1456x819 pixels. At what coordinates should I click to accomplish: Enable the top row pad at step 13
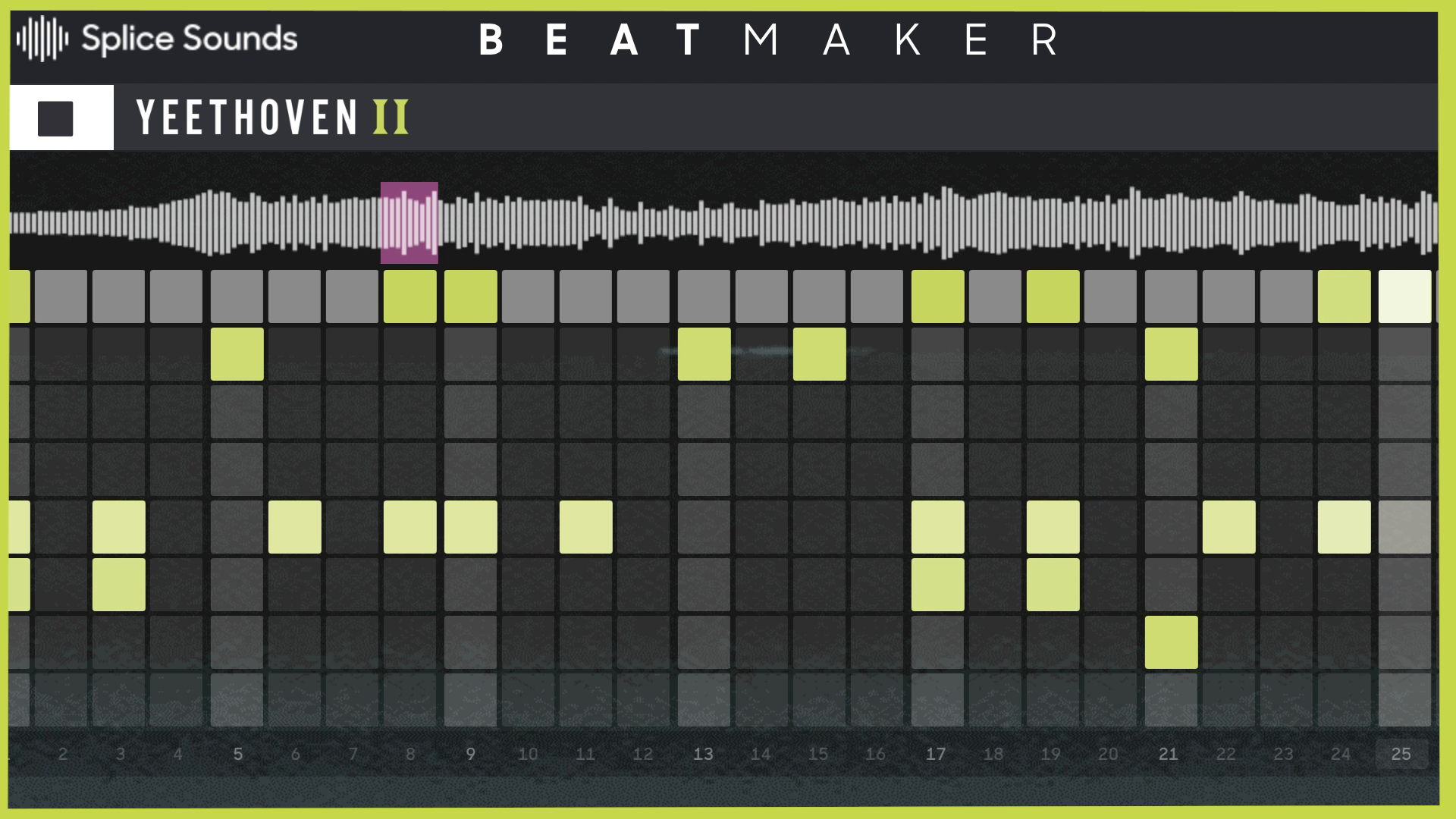pyautogui.click(x=704, y=297)
